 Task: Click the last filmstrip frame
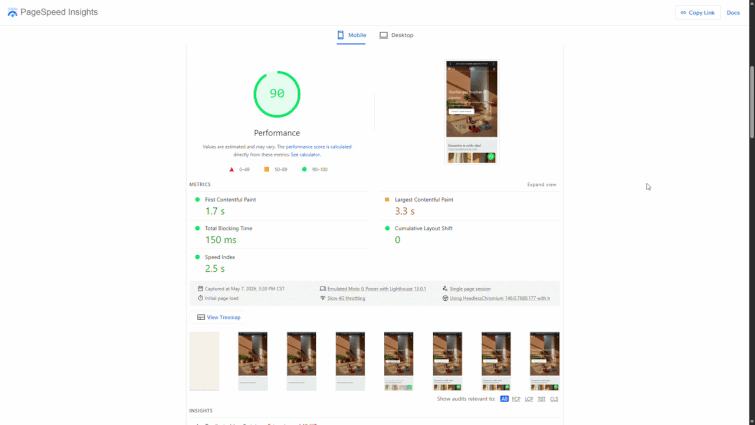545,361
